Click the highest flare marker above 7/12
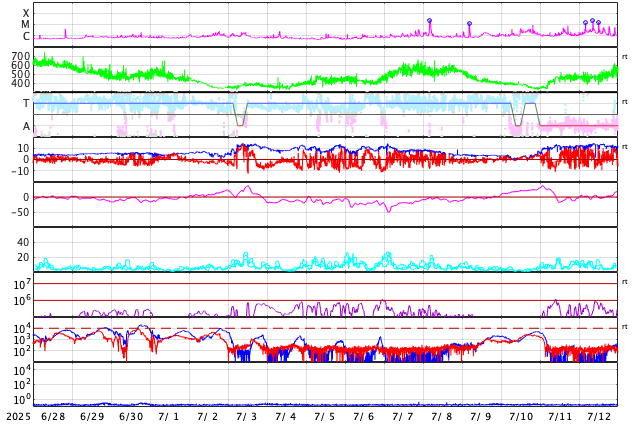The width and height of the screenshot is (634, 424). 592,21
